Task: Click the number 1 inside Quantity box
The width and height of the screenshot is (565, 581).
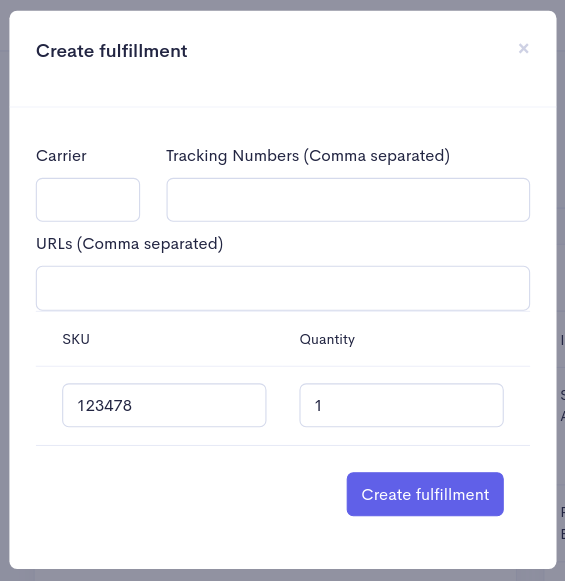Action: coord(318,406)
